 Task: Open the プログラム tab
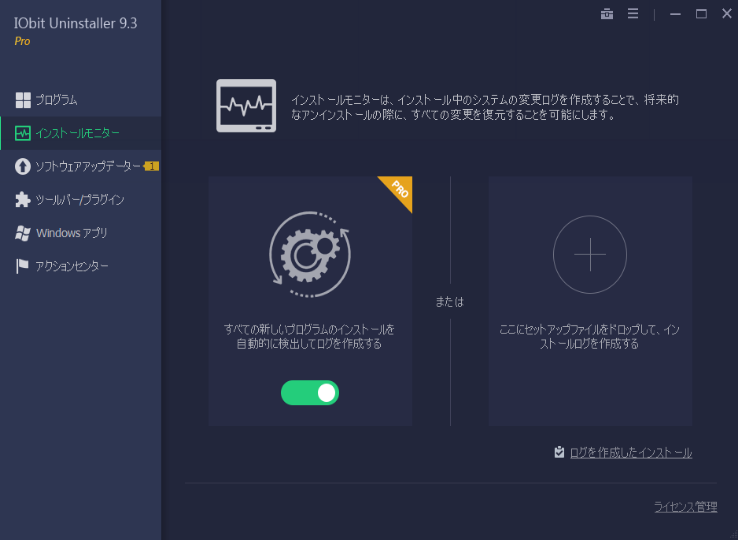tap(80, 100)
